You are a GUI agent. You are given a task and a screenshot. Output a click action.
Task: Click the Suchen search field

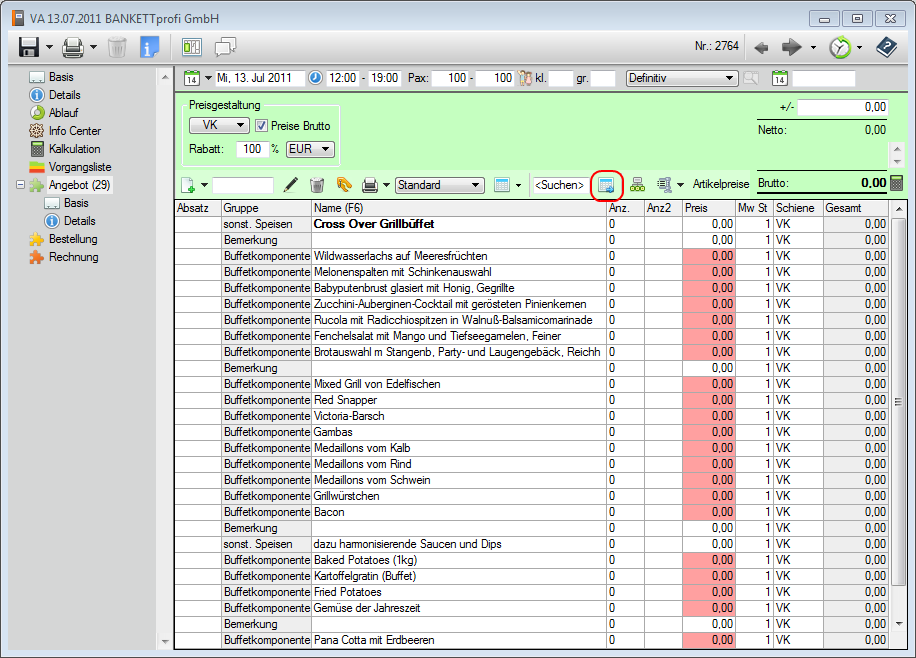(559, 185)
